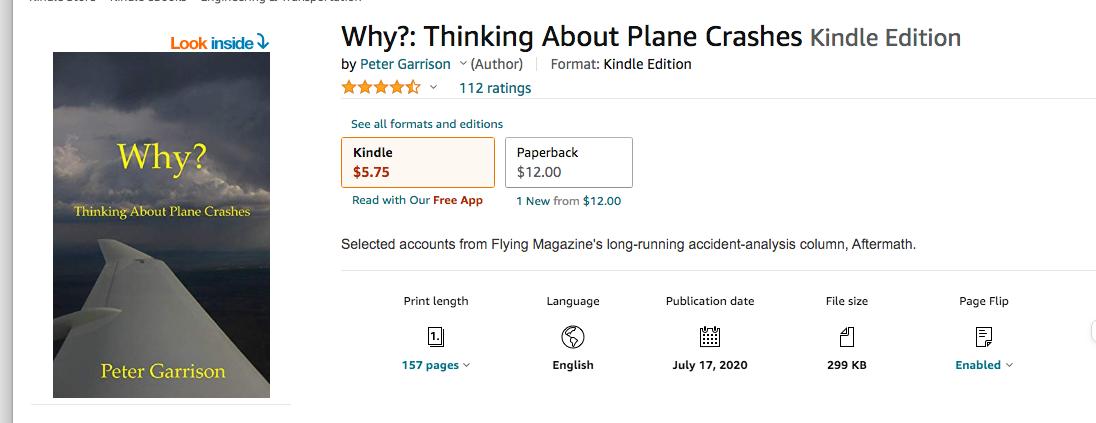Open the 1 New from $12.00 offer link

tap(568, 201)
